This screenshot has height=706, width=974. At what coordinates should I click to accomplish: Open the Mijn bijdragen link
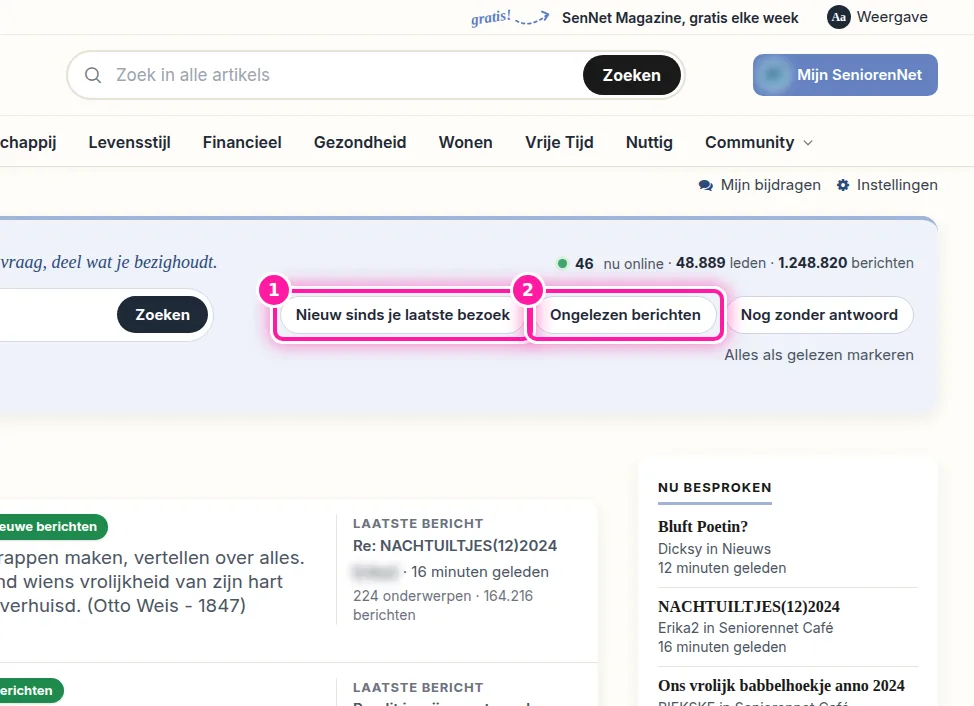tap(770, 185)
